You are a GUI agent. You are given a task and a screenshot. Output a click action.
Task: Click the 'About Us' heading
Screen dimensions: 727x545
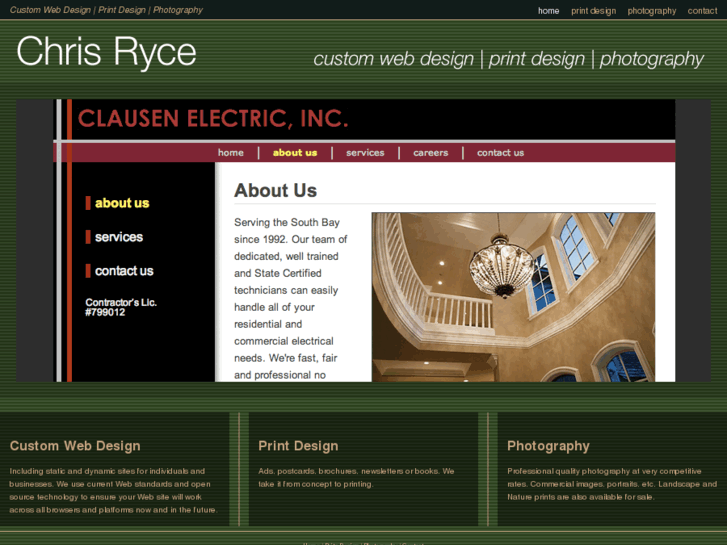pyautogui.click(x=275, y=191)
